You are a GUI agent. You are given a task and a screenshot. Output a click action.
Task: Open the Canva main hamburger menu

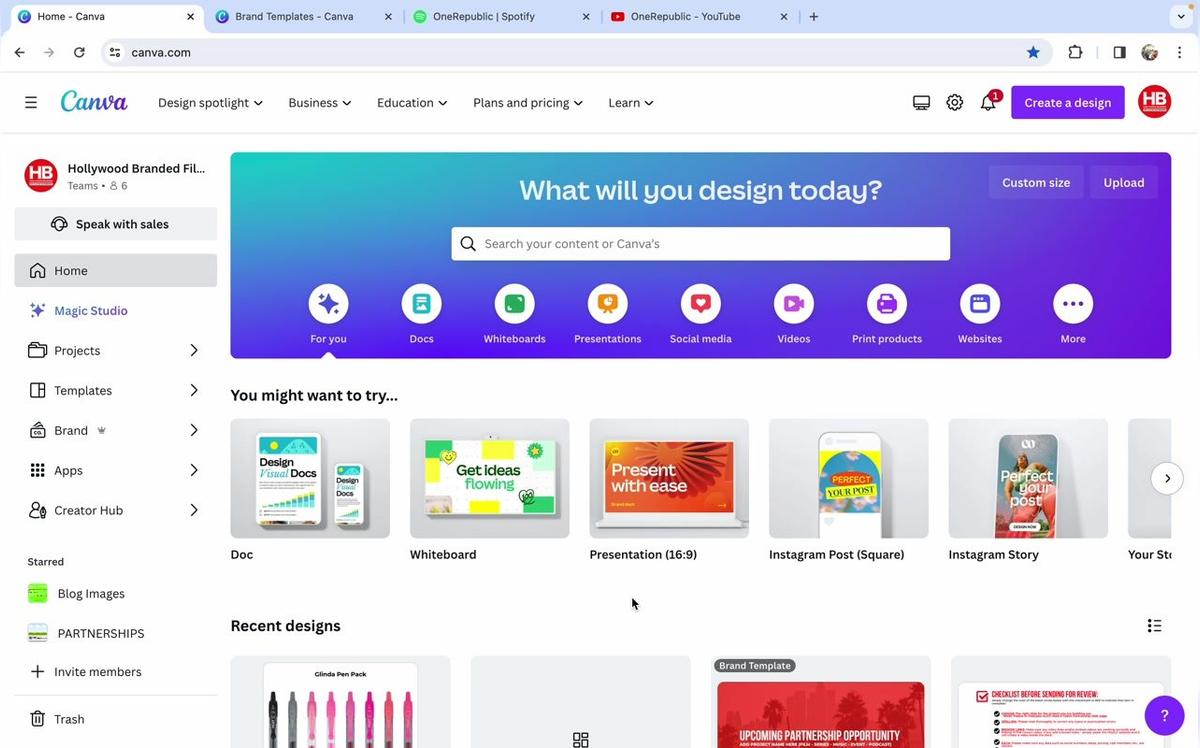click(x=31, y=102)
